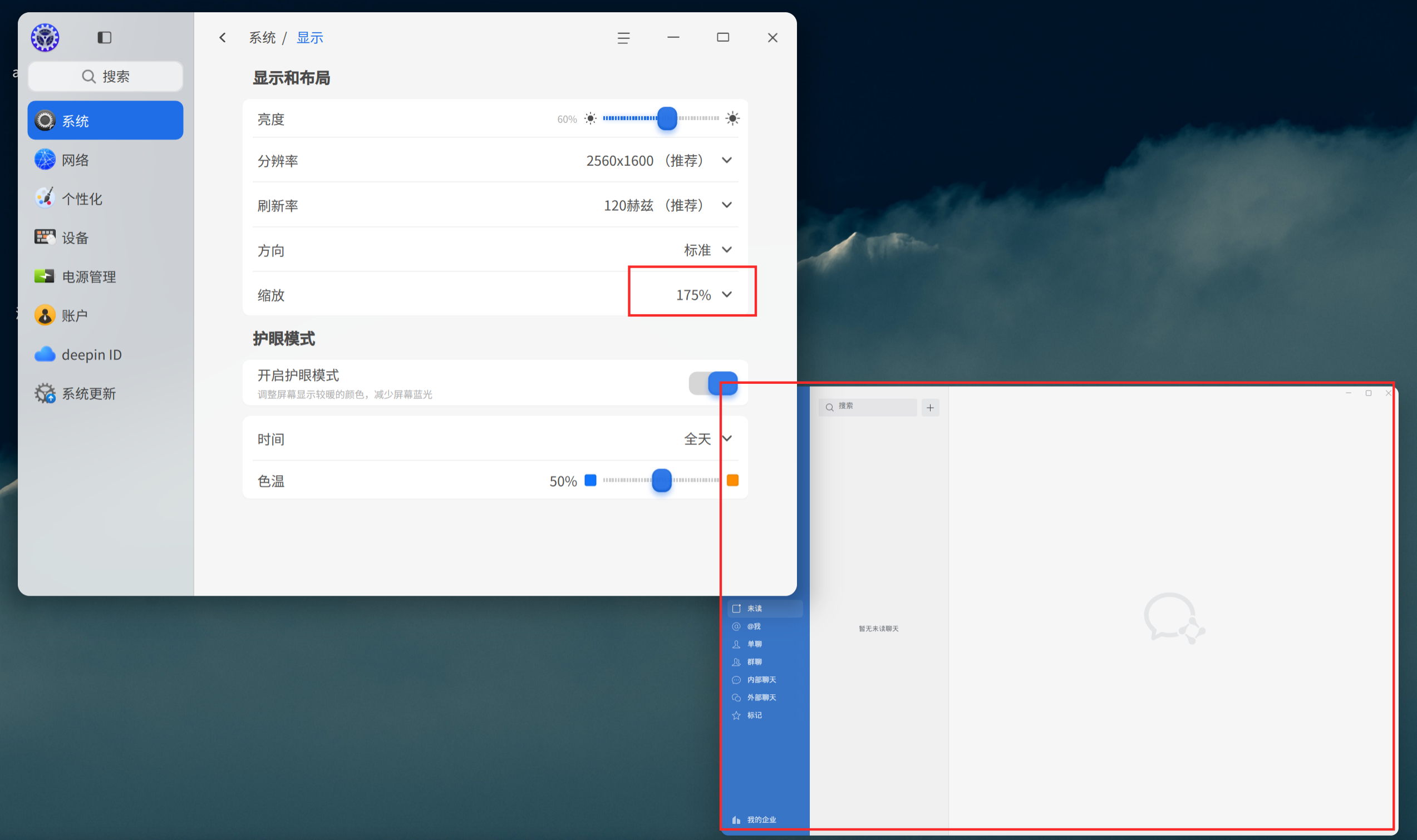Click the orange warm color temperature square
The width and height of the screenshot is (1417, 840).
[x=732, y=480]
